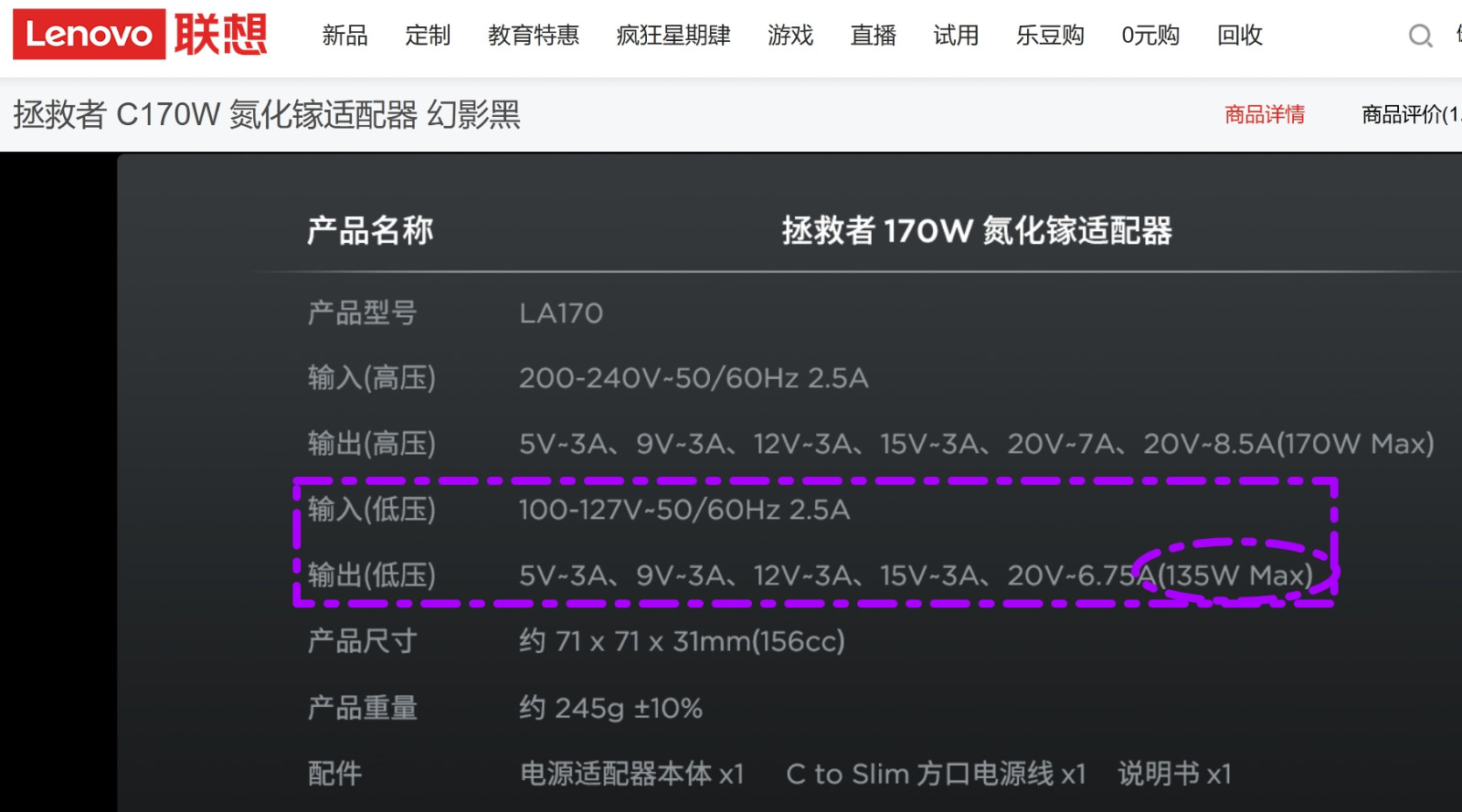Go to the 定制 page

(428, 36)
